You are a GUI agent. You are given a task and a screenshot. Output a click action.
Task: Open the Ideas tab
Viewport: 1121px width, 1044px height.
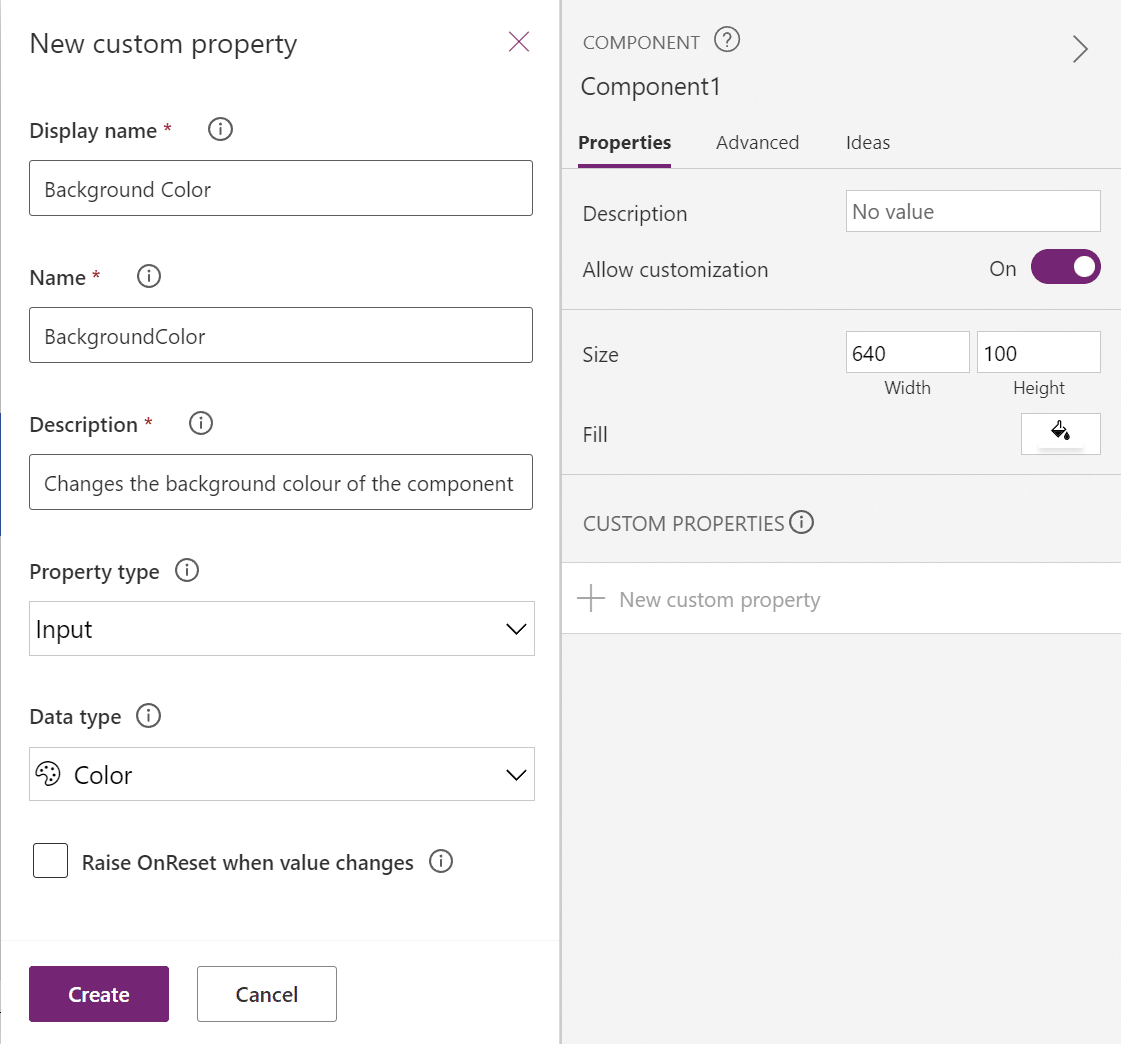(867, 142)
